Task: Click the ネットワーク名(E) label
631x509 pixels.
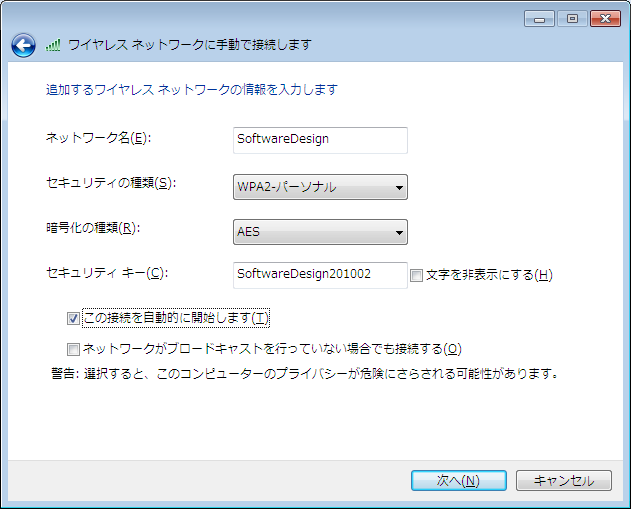Action: pos(99,138)
